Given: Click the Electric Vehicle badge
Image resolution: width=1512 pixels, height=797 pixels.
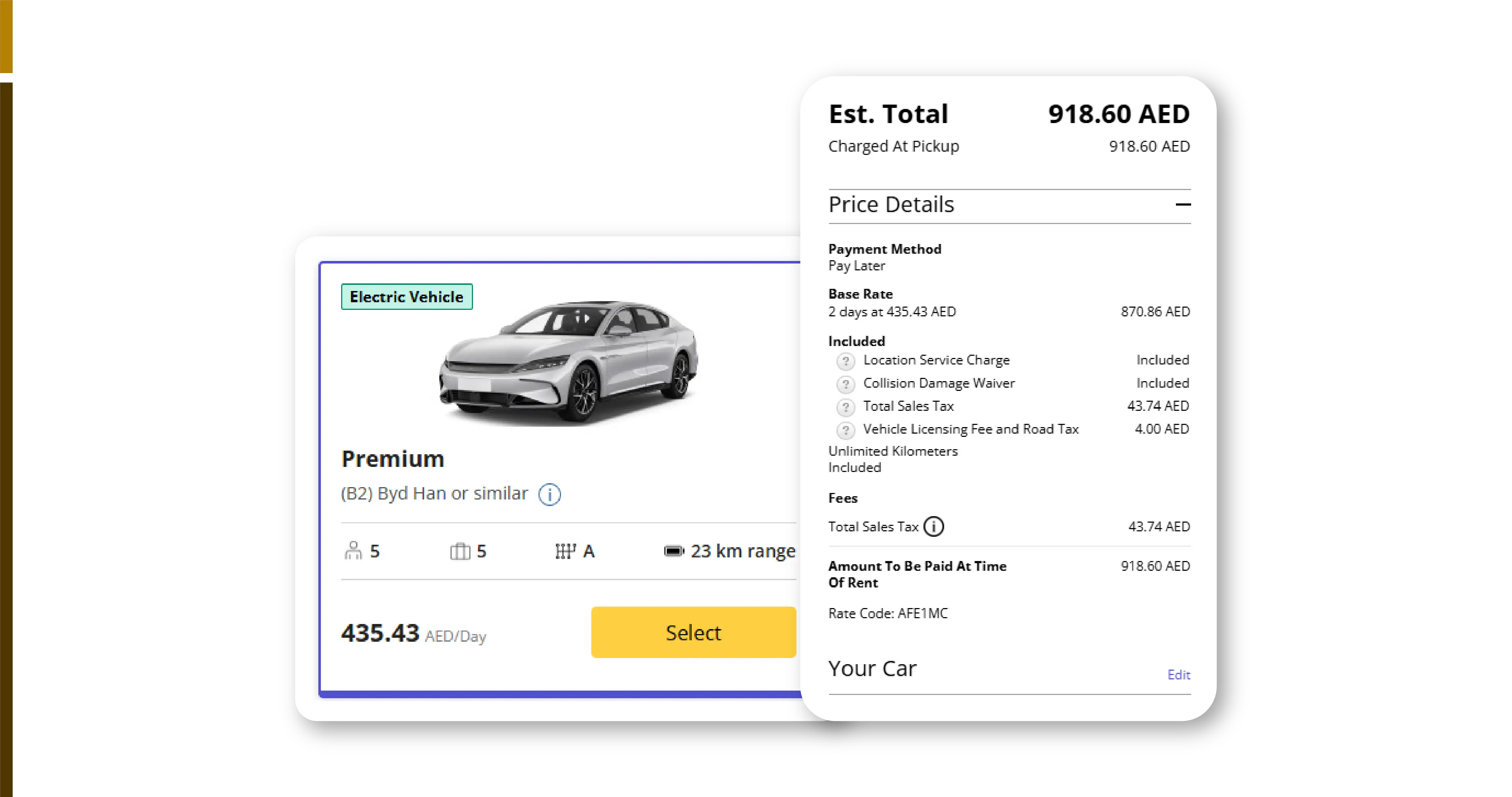Looking at the screenshot, I should coord(406,297).
